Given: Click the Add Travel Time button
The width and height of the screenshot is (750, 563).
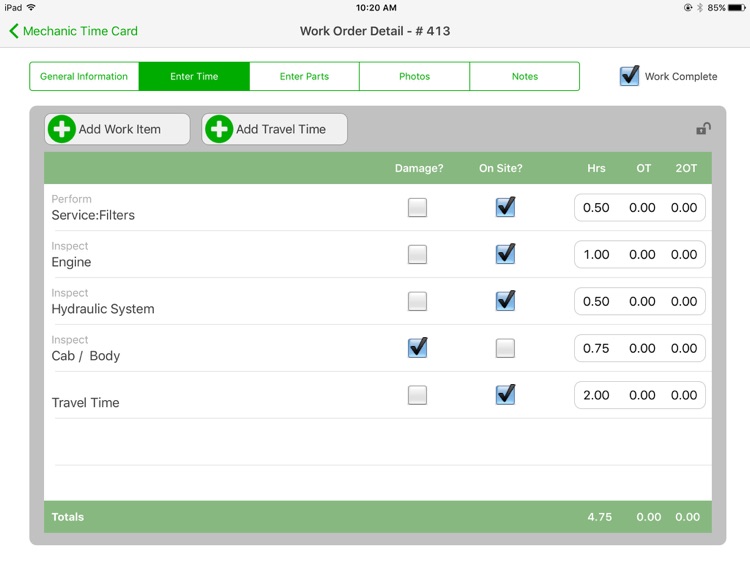Looking at the screenshot, I should [275, 129].
